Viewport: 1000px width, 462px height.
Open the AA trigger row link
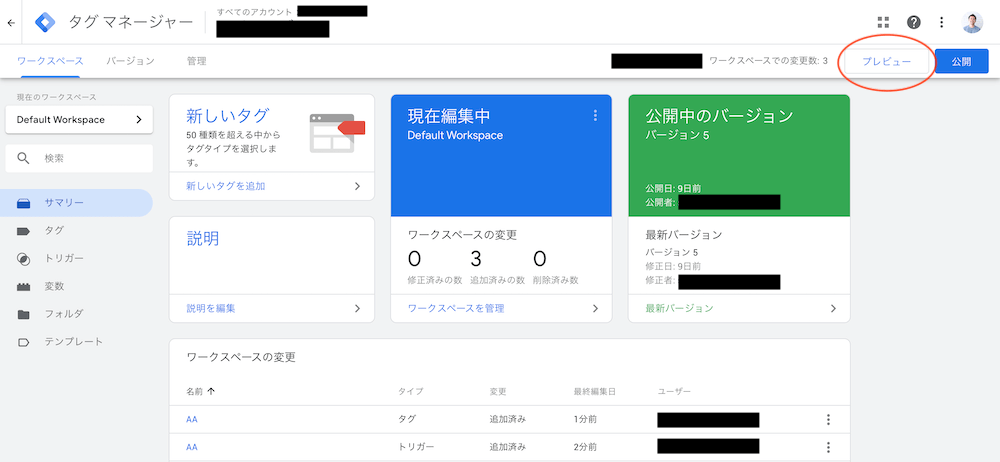[191, 447]
